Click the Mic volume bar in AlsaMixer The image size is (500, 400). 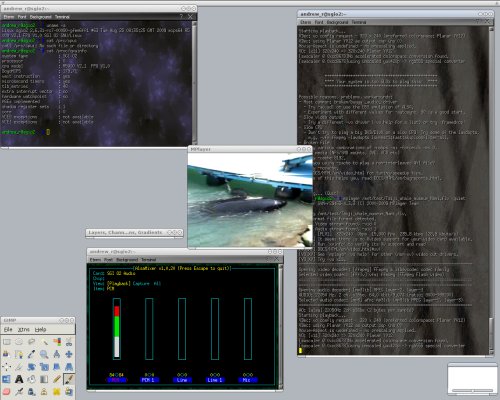248,329
